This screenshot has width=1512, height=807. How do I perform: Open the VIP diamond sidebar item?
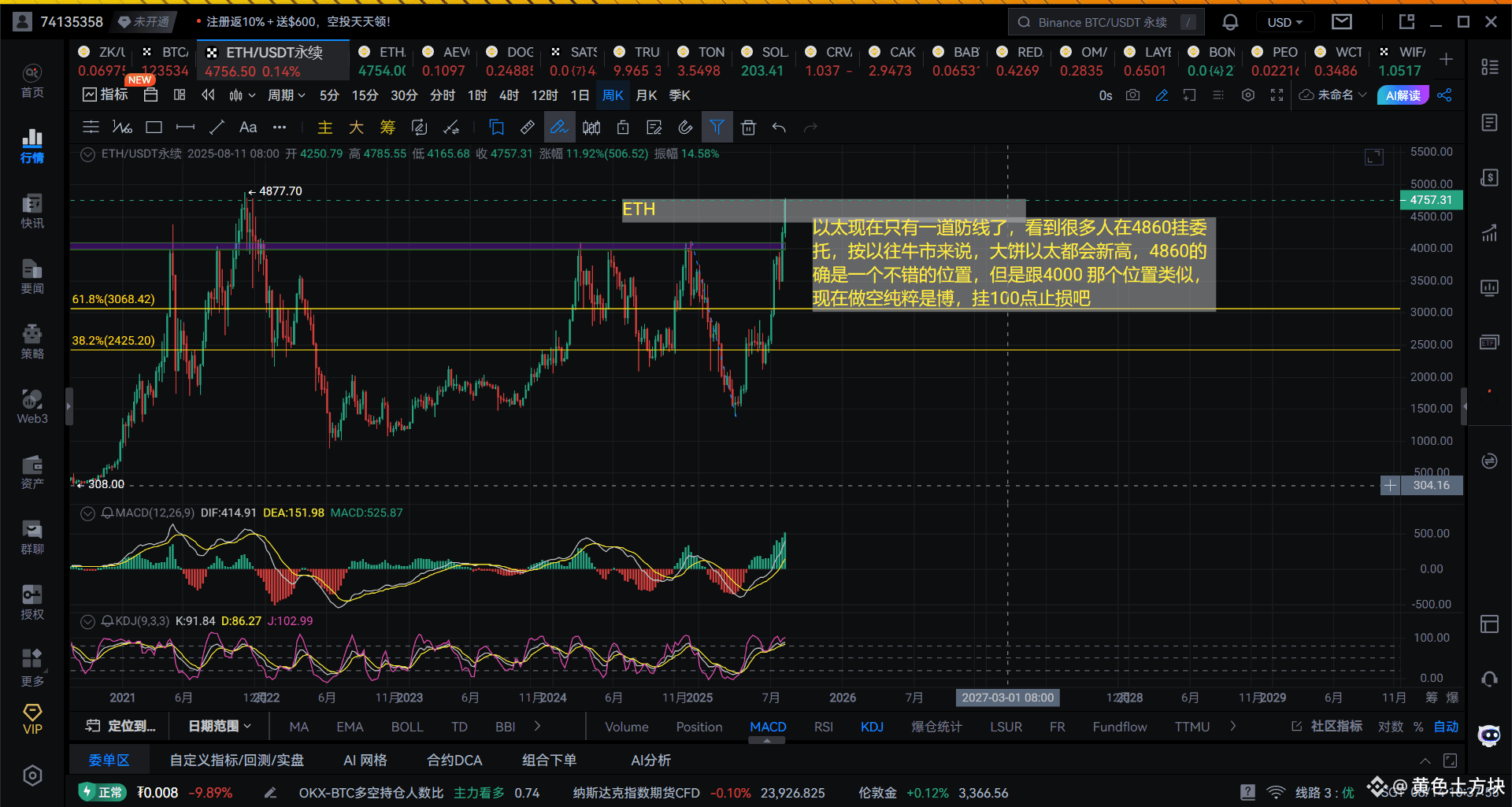coord(32,719)
